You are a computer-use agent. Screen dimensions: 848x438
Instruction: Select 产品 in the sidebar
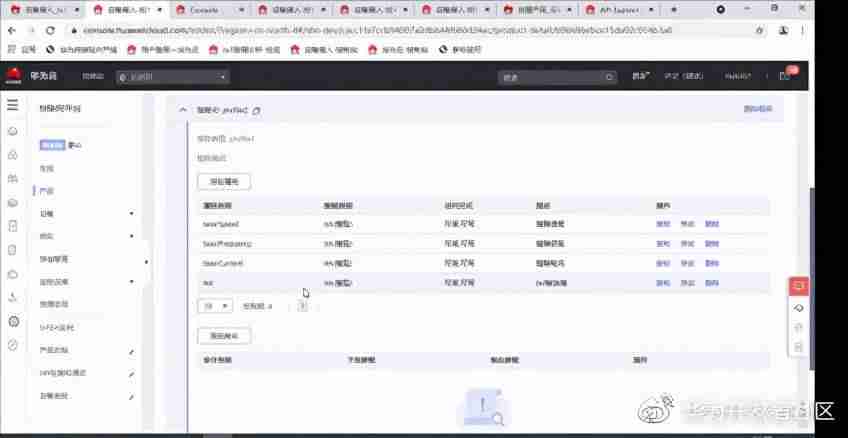47,191
